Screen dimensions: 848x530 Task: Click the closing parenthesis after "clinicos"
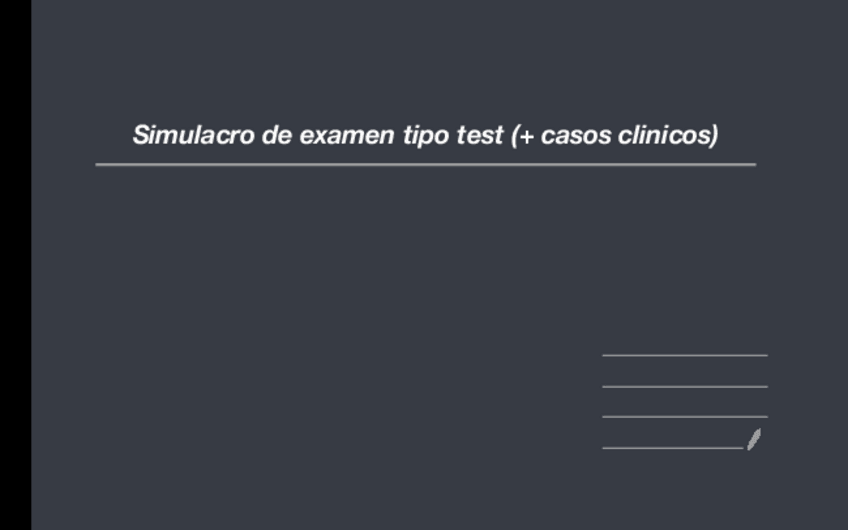(714, 135)
